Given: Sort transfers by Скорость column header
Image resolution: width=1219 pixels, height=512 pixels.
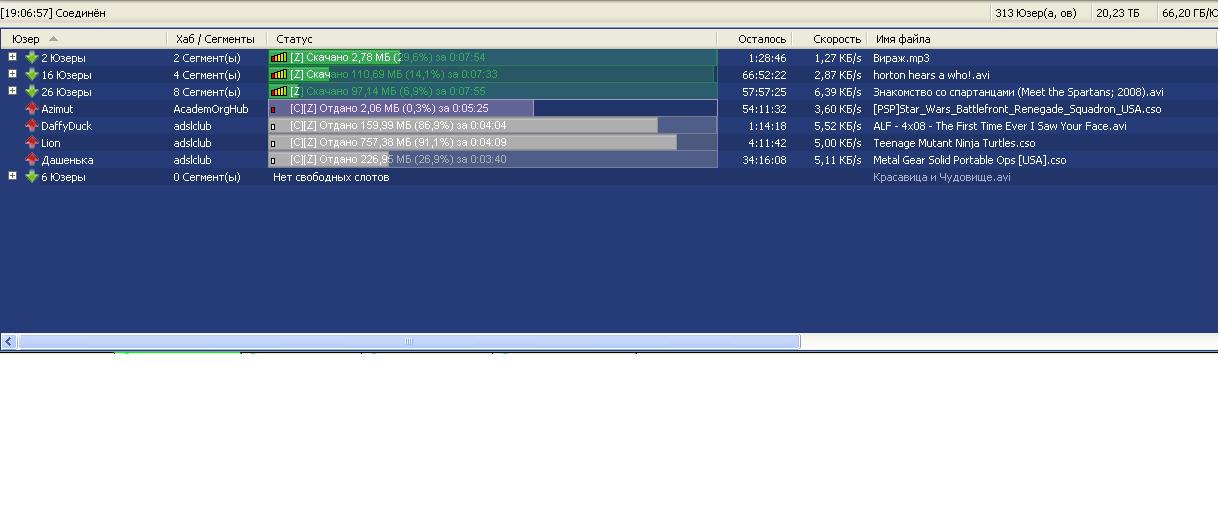Looking at the screenshot, I should (x=836, y=39).
